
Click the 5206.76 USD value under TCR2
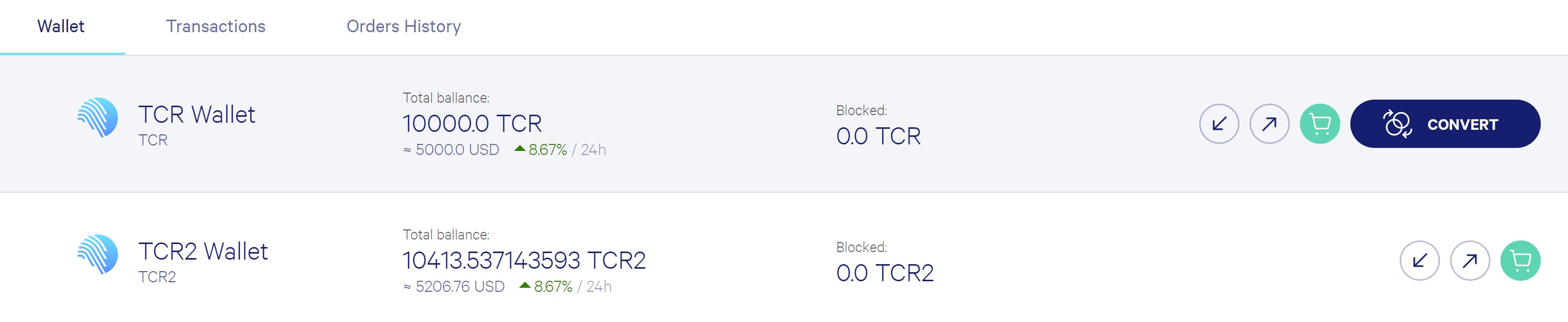454,287
